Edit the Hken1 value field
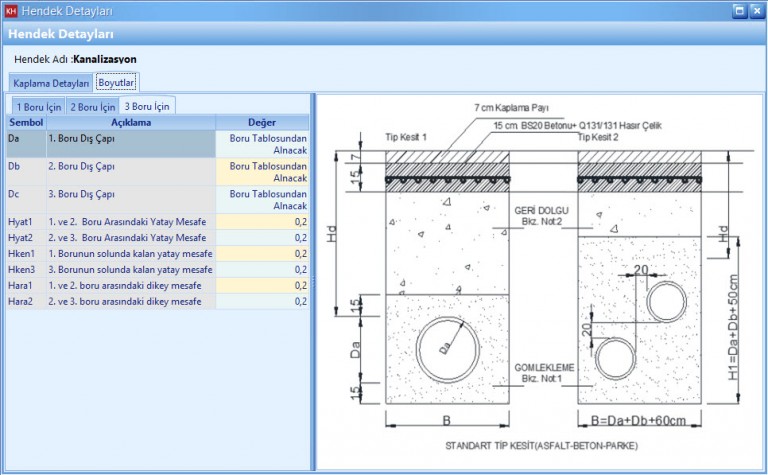The image size is (768, 475). [261, 254]
